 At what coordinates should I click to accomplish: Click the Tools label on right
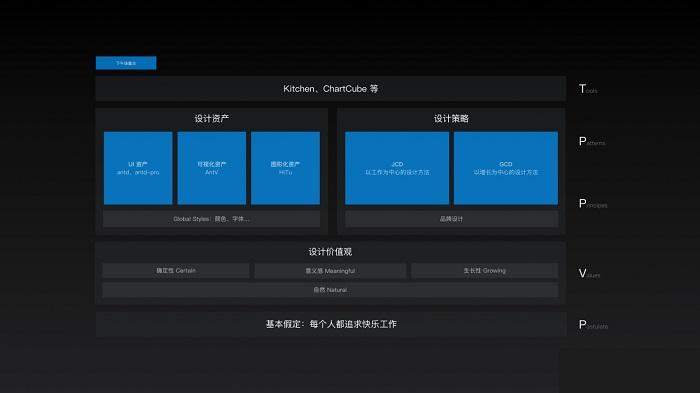pos(588,89)
